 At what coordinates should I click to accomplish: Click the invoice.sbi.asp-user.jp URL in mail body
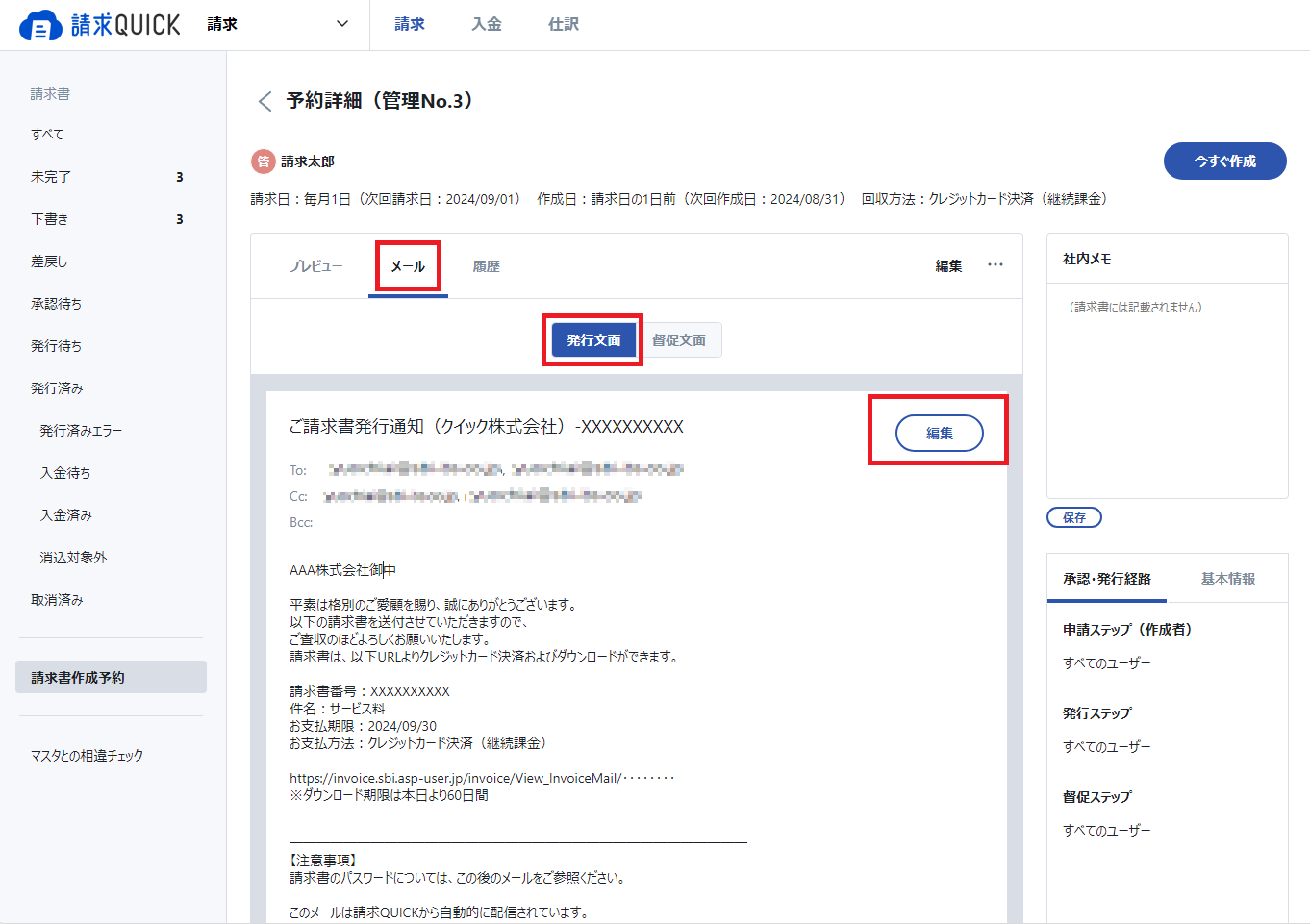tap(482, 778)
